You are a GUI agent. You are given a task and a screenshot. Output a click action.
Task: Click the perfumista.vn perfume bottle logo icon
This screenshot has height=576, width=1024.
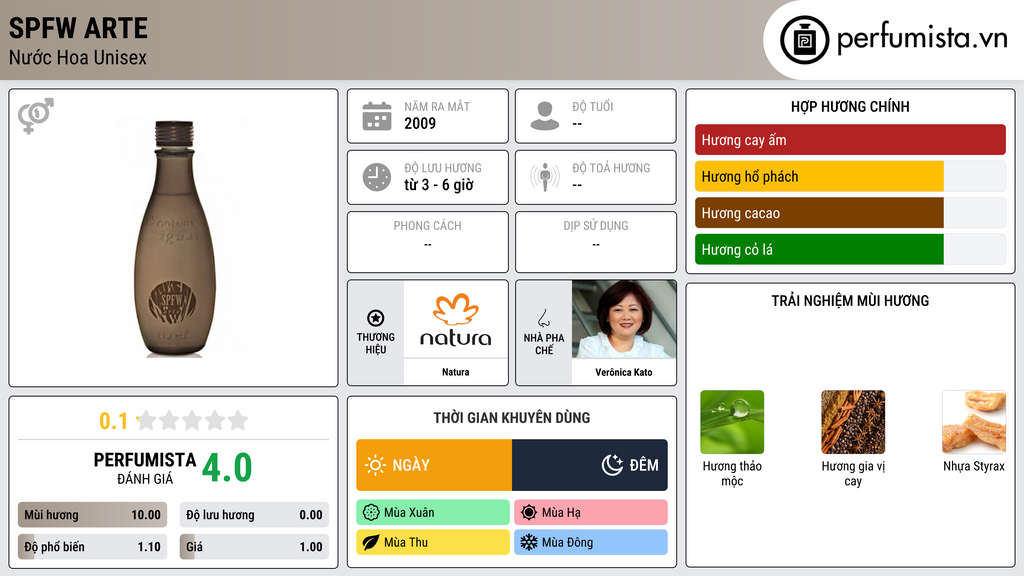tap(804, 40)
